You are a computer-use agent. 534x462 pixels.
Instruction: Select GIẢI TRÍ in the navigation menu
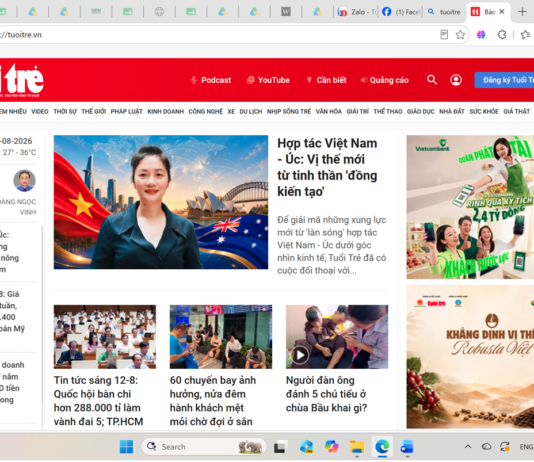tap(358, 111)
